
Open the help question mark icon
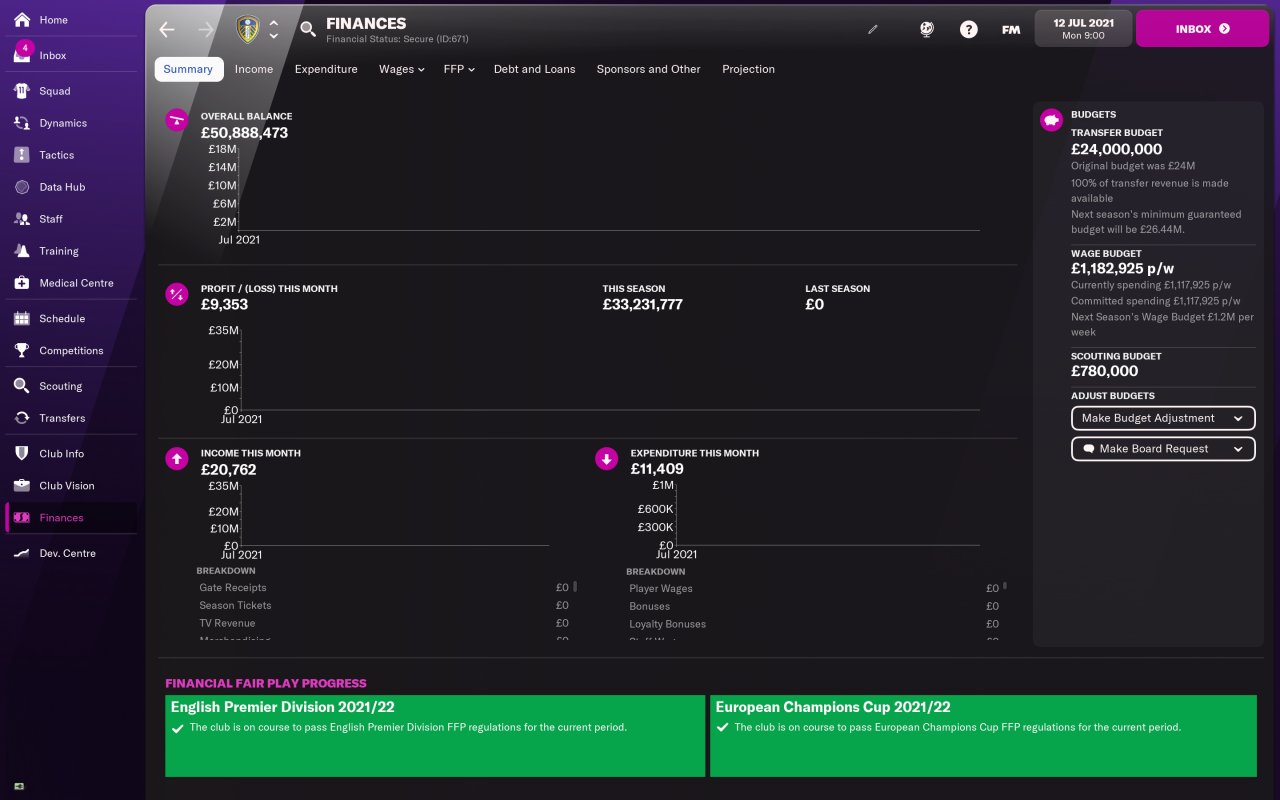pos(968,29)
